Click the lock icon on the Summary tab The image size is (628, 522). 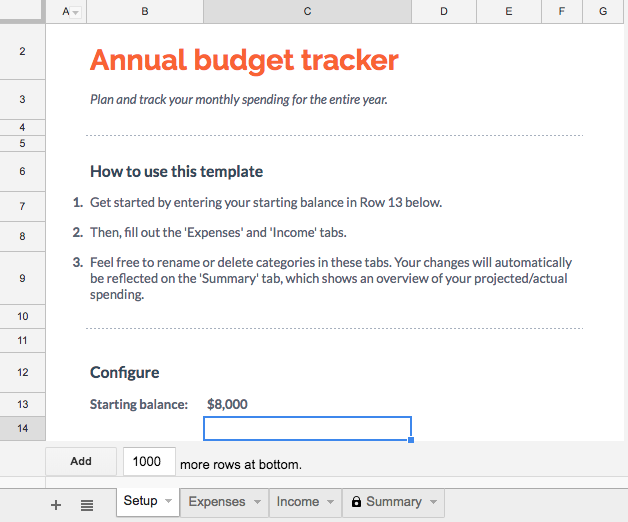click(356, 502)
